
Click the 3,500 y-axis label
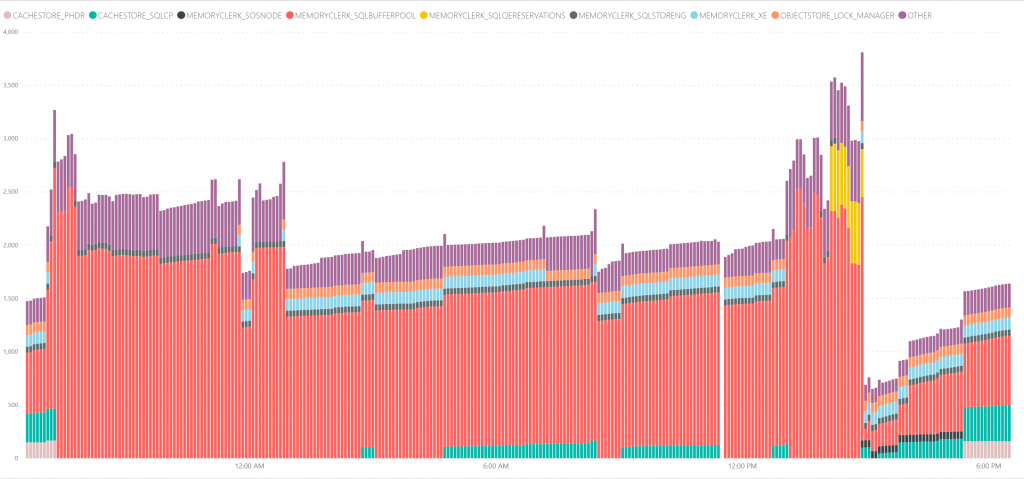coord(10,86)
